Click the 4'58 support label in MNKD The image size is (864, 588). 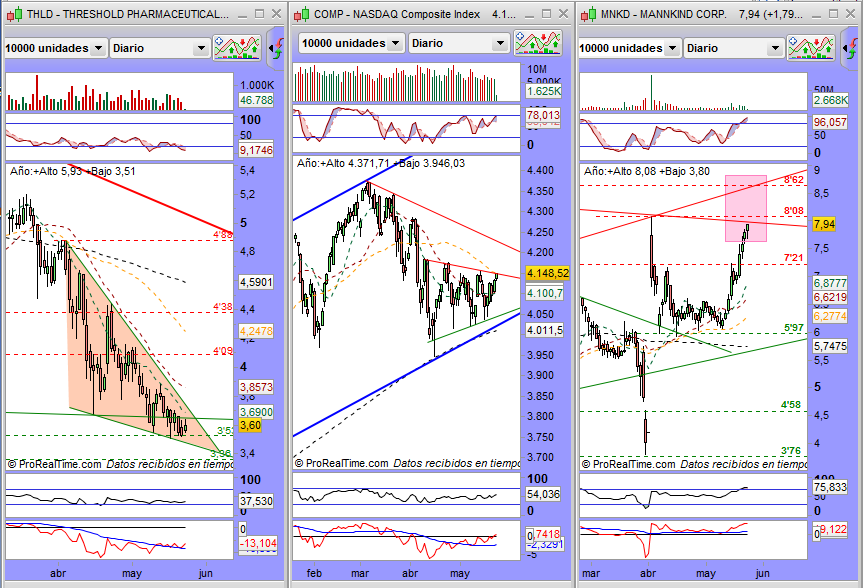(x=791, y=405)
